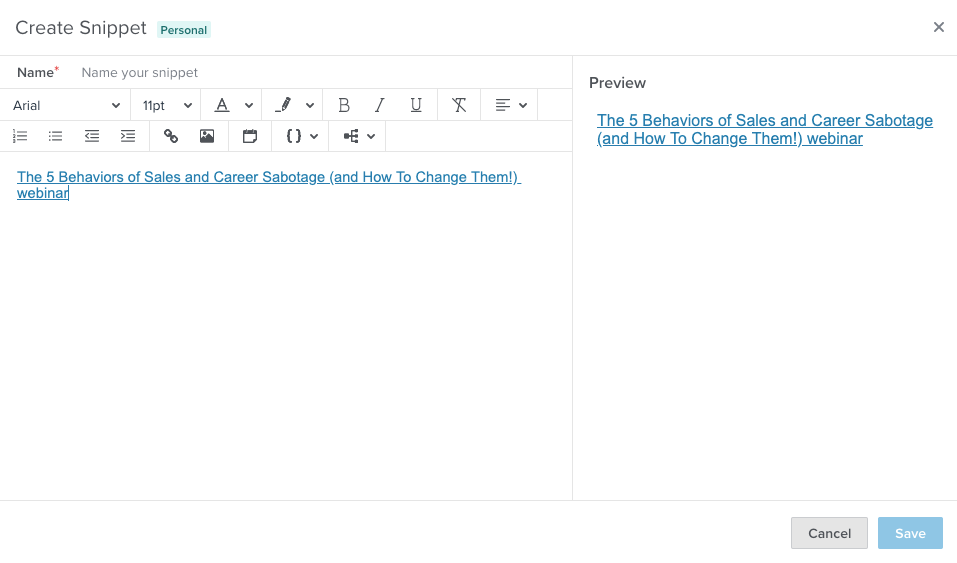This screenshot has width=957, height=563.
Task: Toggle underline formatting
Action: 416,105
